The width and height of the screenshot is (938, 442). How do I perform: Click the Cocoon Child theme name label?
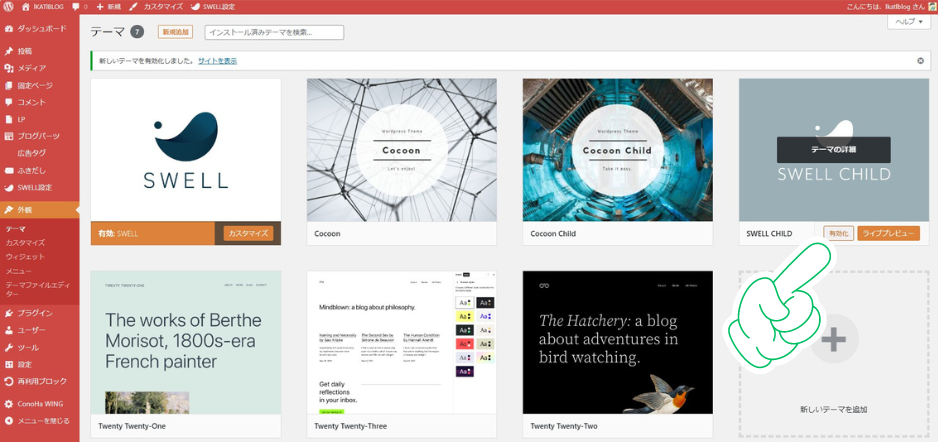tap(553, 234)
